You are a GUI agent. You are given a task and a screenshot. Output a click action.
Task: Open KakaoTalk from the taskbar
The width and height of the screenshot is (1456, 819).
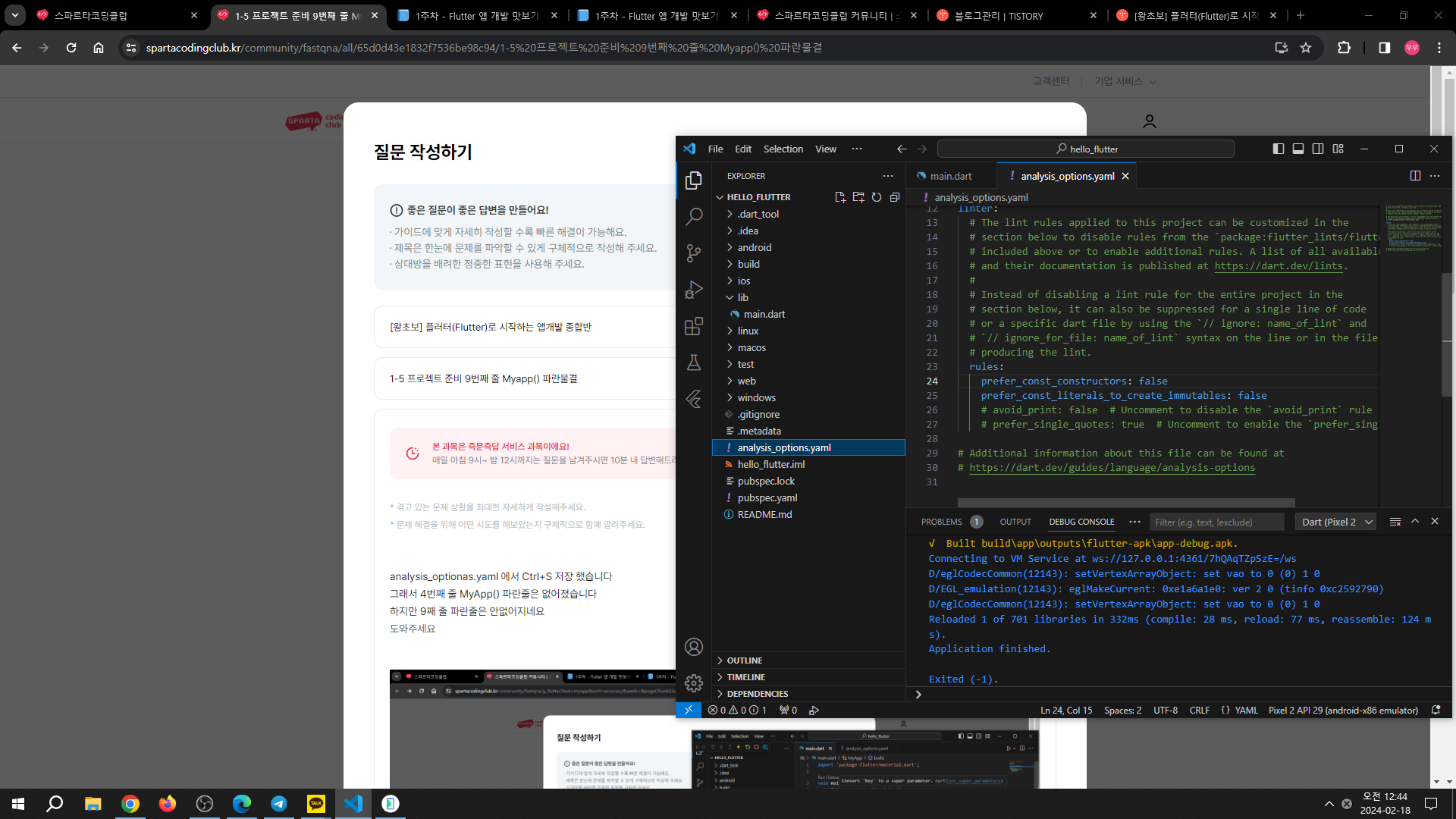(316, 804)
